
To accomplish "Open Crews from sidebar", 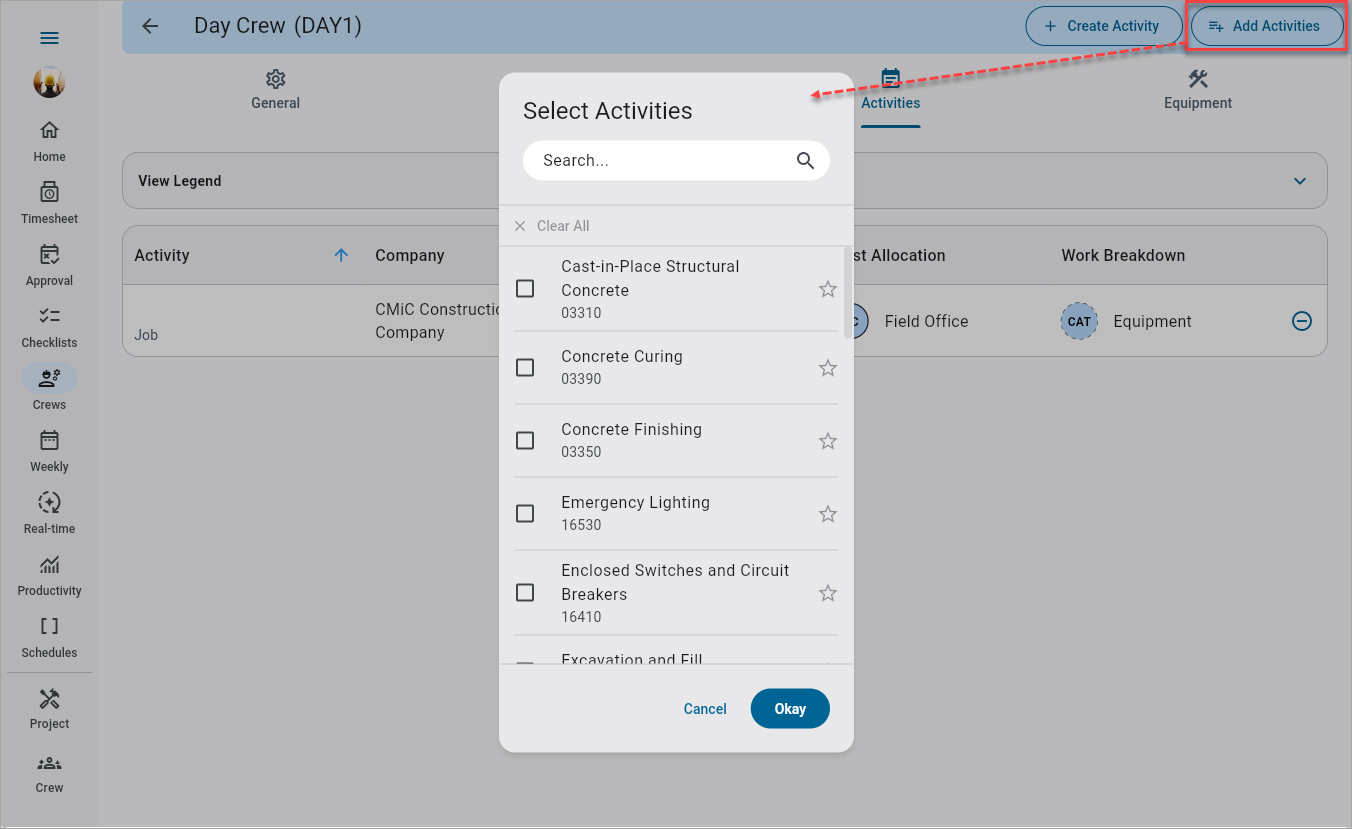I will tap(49, 389).
